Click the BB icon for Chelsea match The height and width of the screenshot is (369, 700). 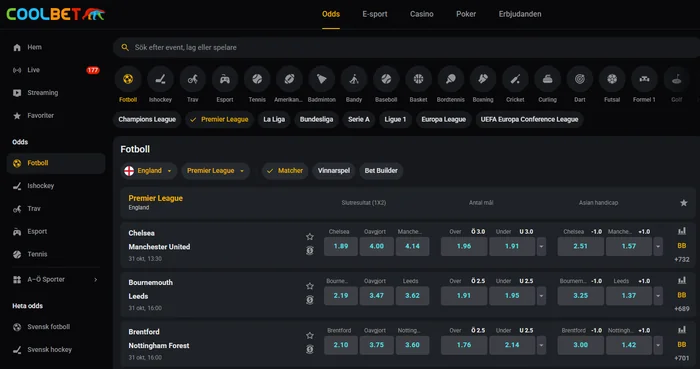click(682, 246)
